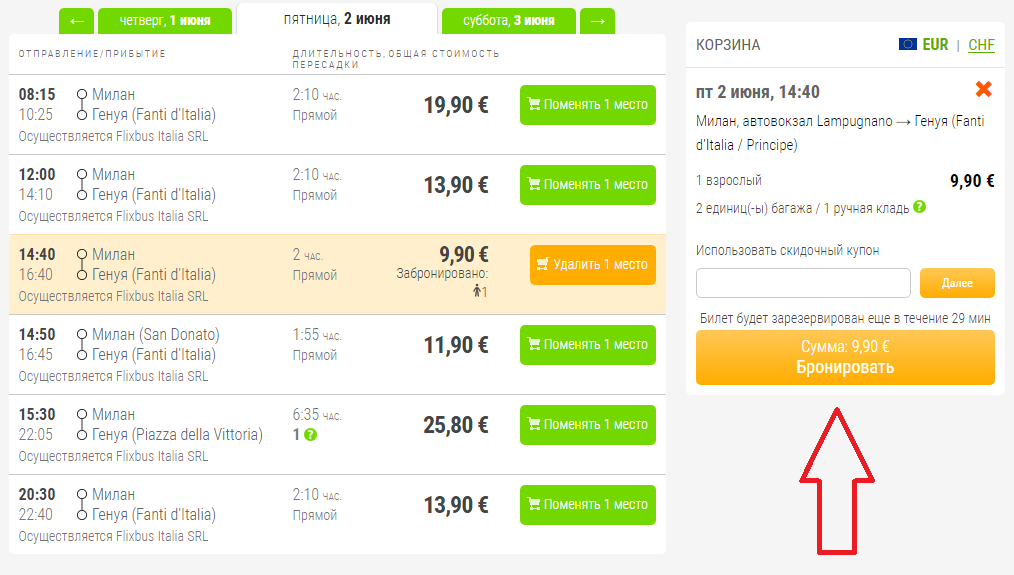Switch currency to CHF
The height and width of the screenshot is (575, 1014).
coord(981,45)
